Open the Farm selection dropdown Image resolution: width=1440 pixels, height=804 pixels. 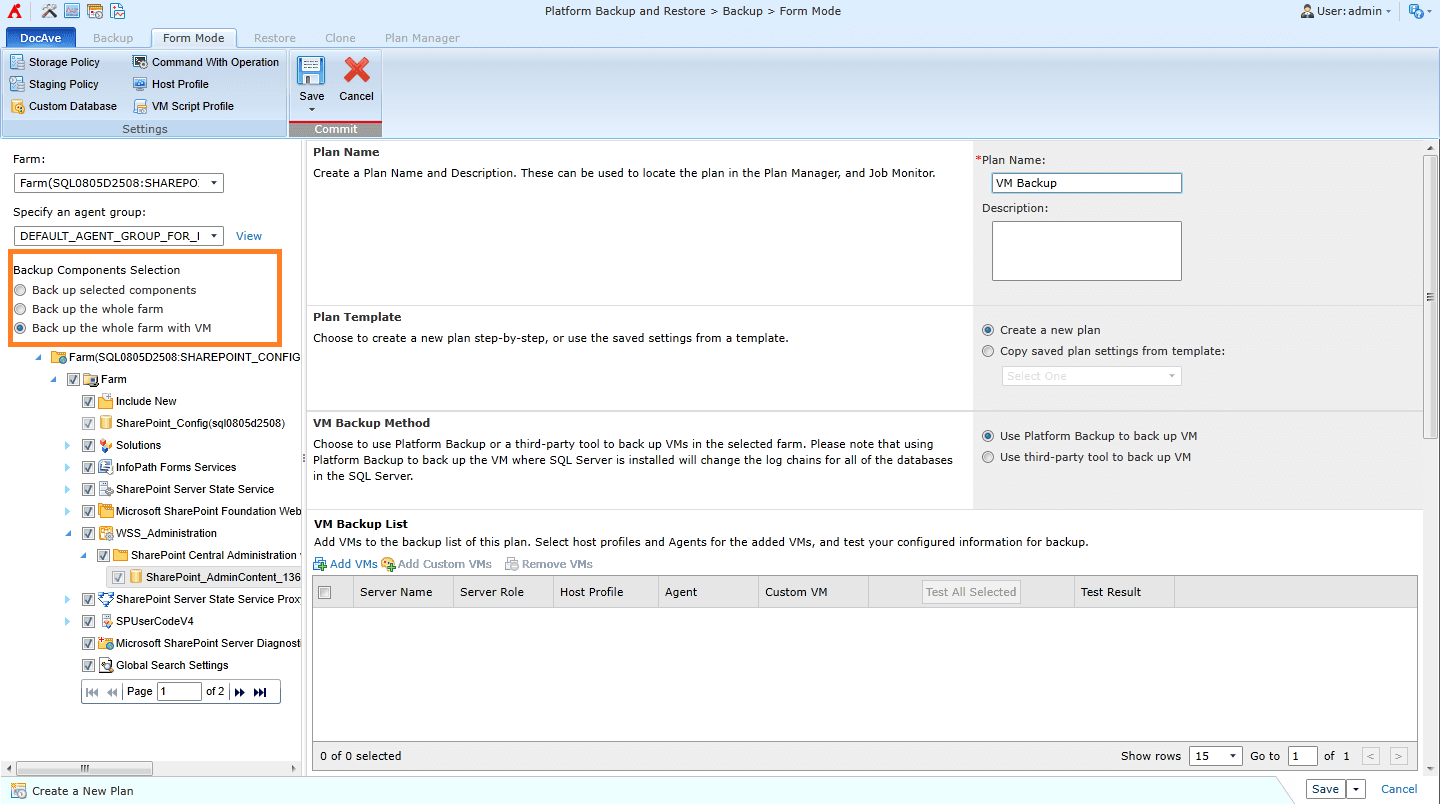tap(214, 183)
